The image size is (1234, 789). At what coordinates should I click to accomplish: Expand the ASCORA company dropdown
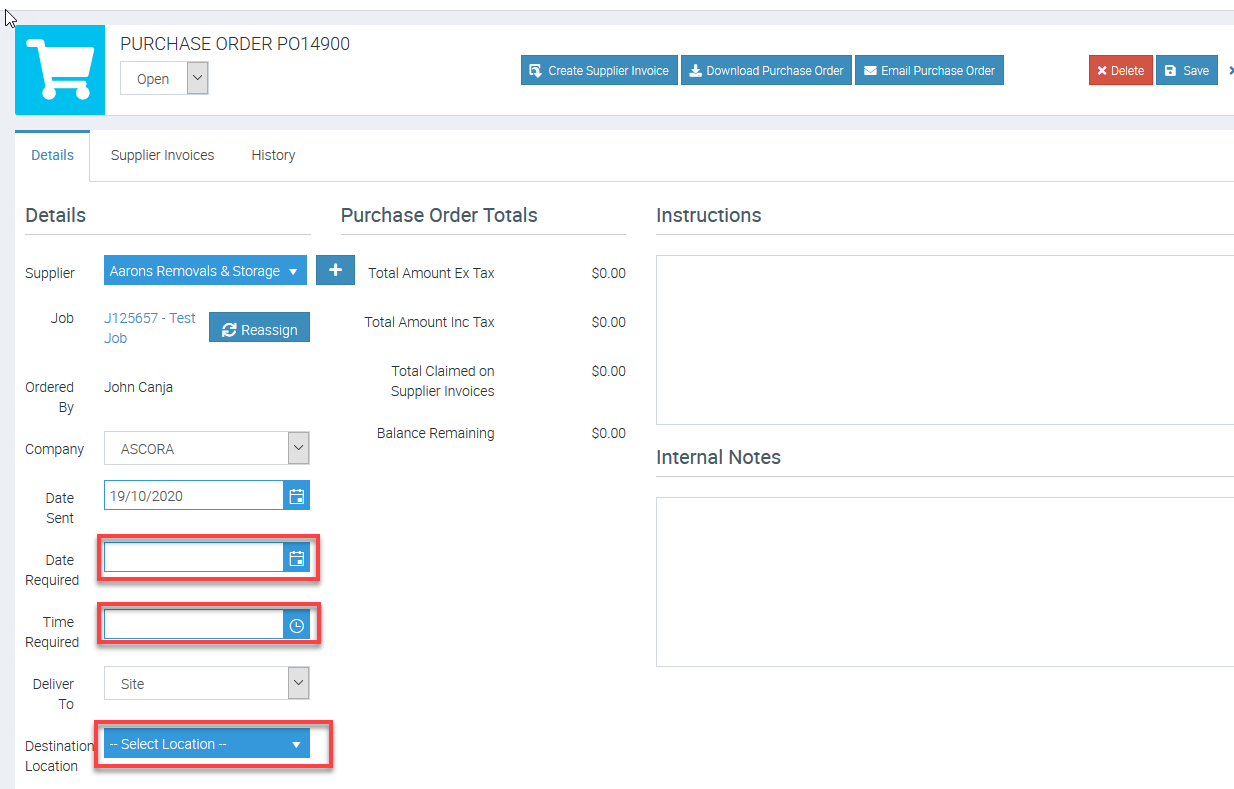click(298, 449)
